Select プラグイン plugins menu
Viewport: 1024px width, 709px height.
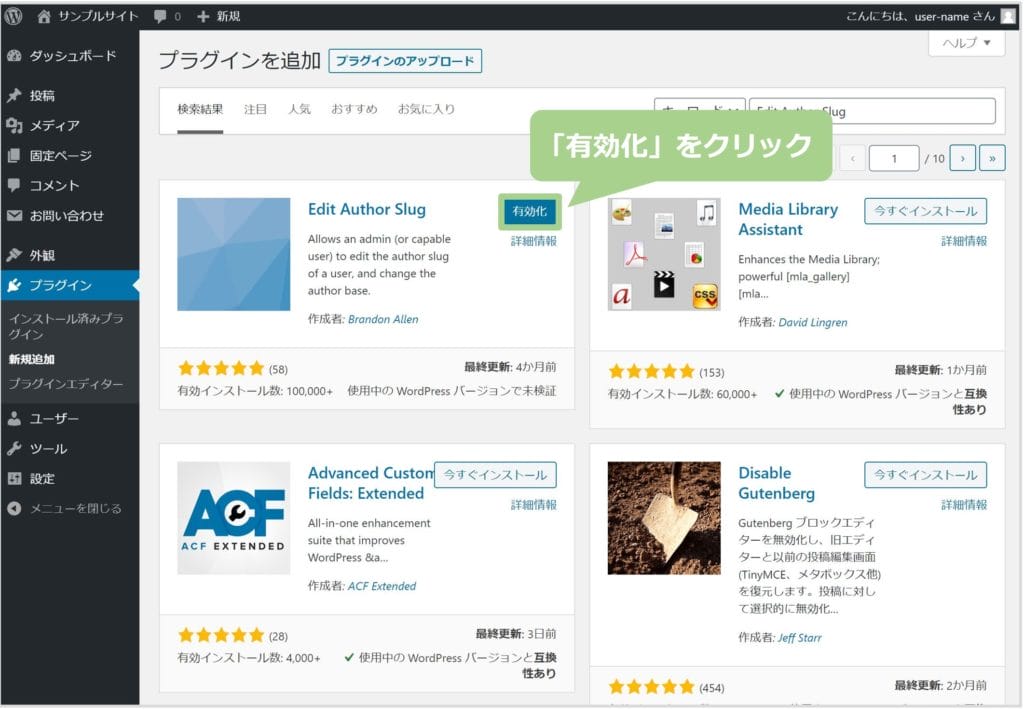69,285
